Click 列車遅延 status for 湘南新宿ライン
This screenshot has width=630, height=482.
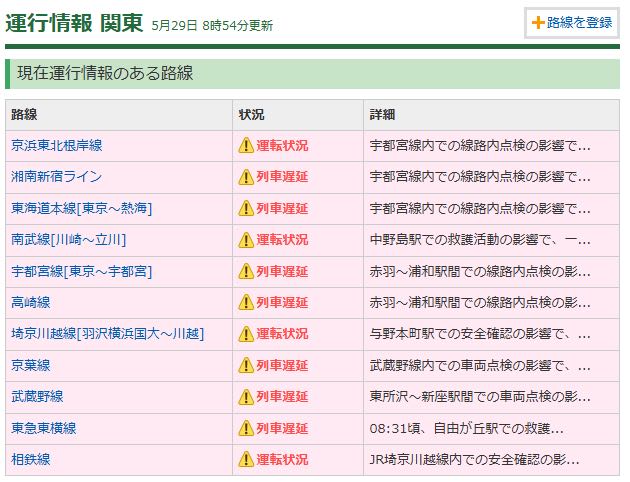[x=282, y=177]
